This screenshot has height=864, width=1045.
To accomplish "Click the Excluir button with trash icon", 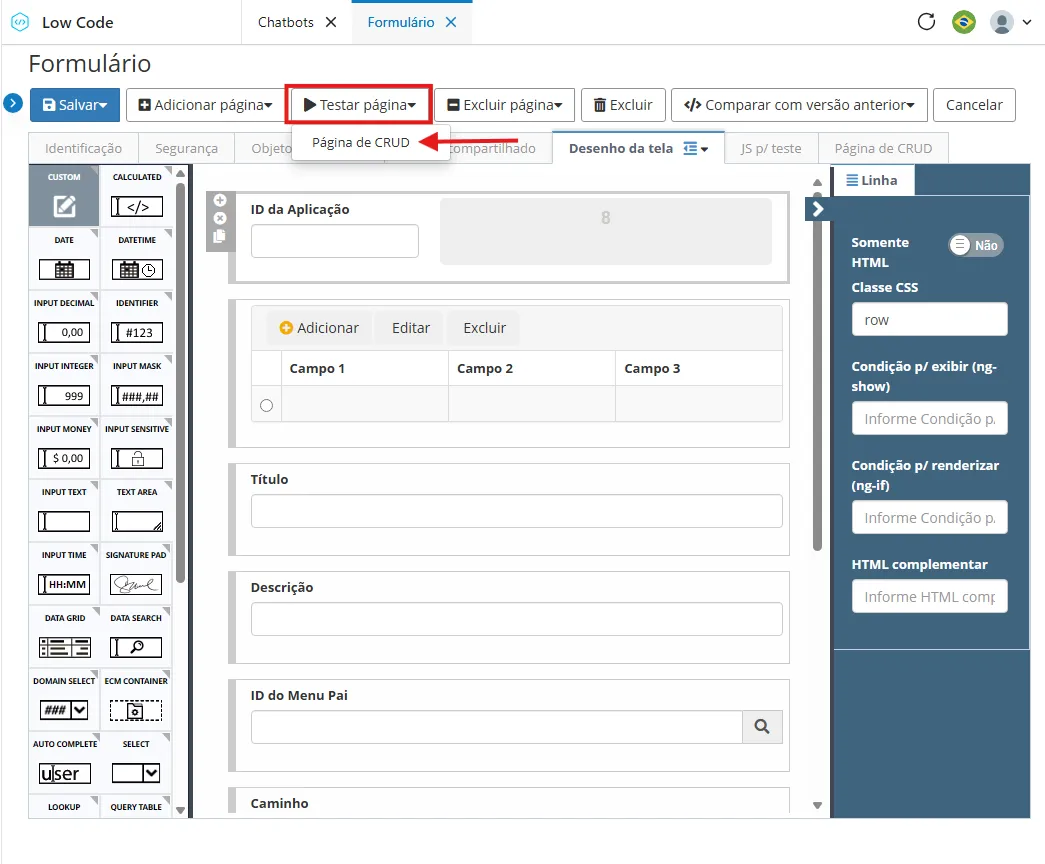I will coord(623,105).
